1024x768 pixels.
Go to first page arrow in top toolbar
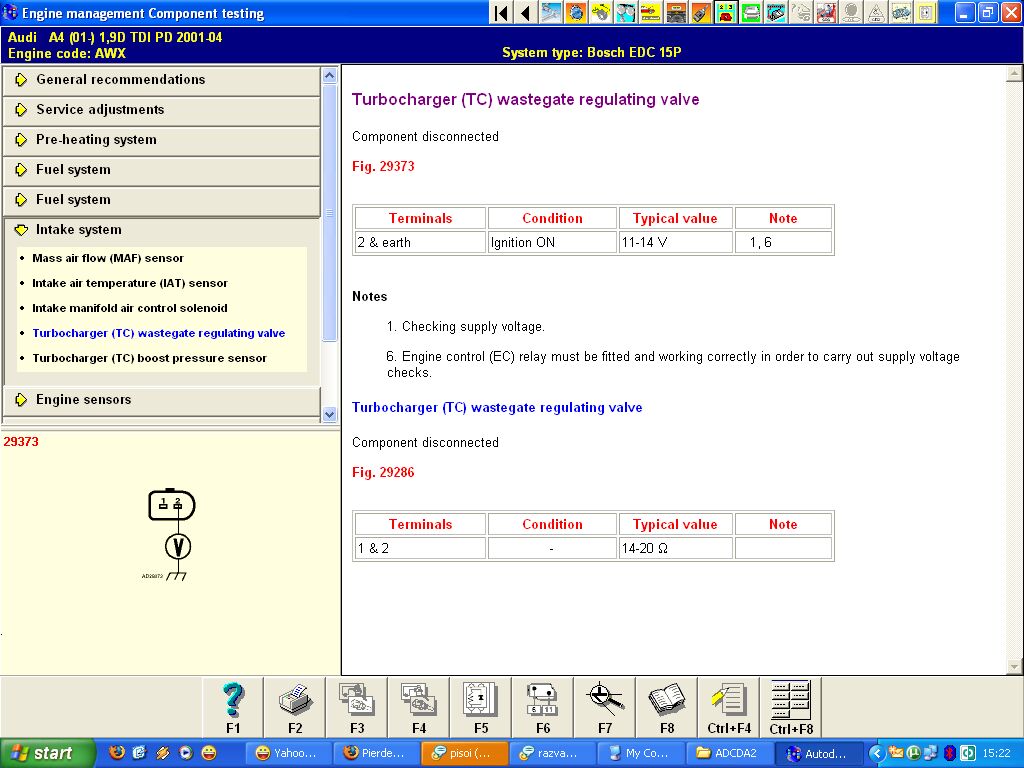point(501,13)
